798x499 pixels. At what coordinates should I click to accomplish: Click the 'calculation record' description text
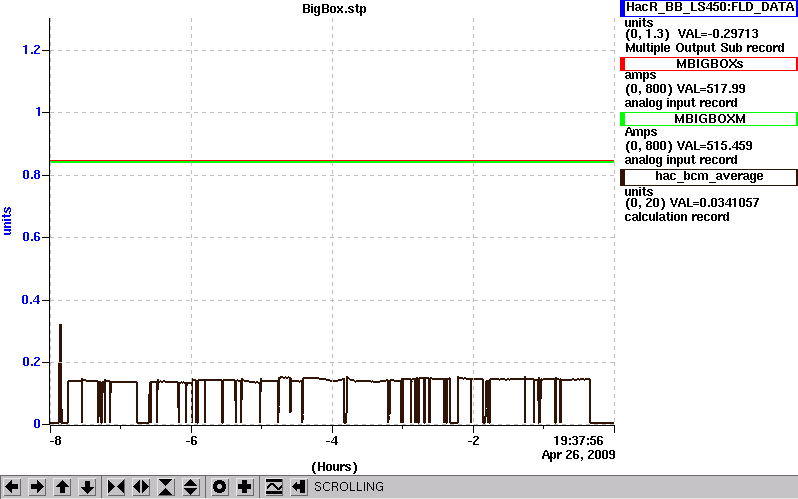677,217
